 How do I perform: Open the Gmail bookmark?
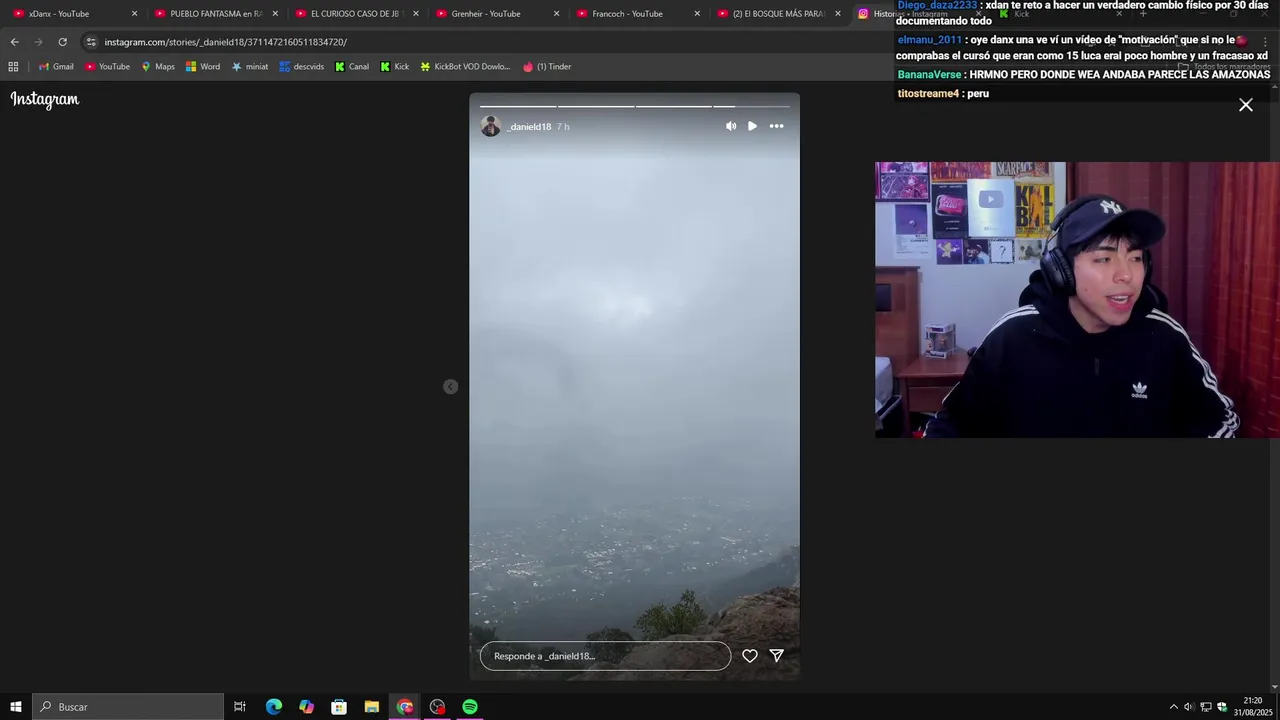tap(56, 67)
